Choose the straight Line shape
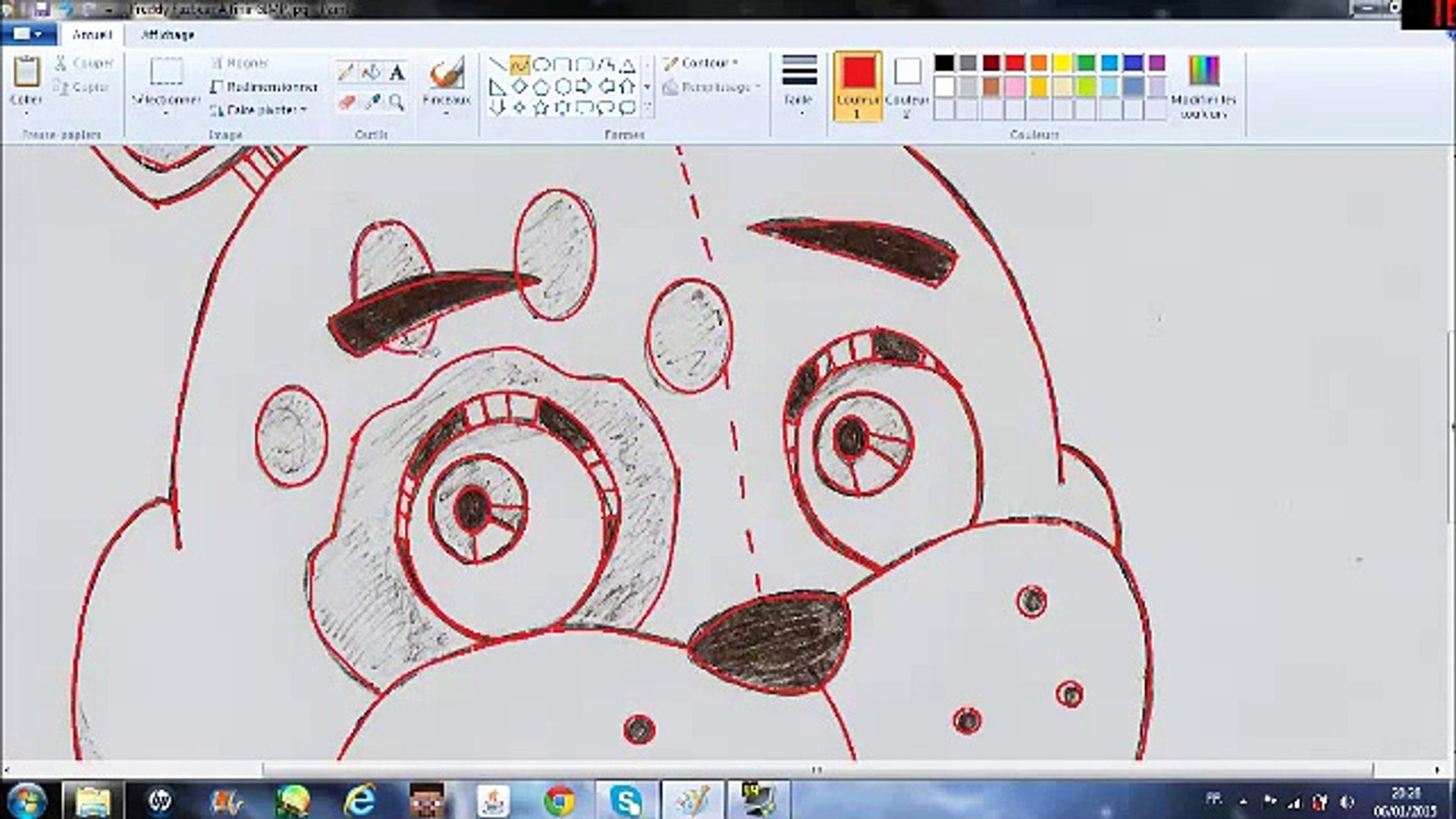Screen dimensions: 1456x819 [497, 64]
